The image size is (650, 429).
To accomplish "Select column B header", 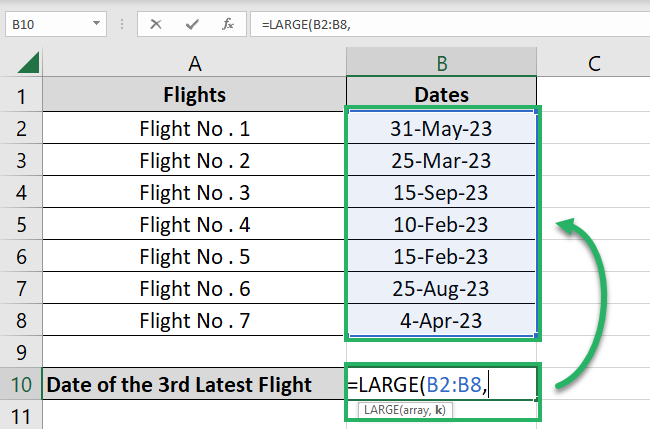I will tap(442, 63).
